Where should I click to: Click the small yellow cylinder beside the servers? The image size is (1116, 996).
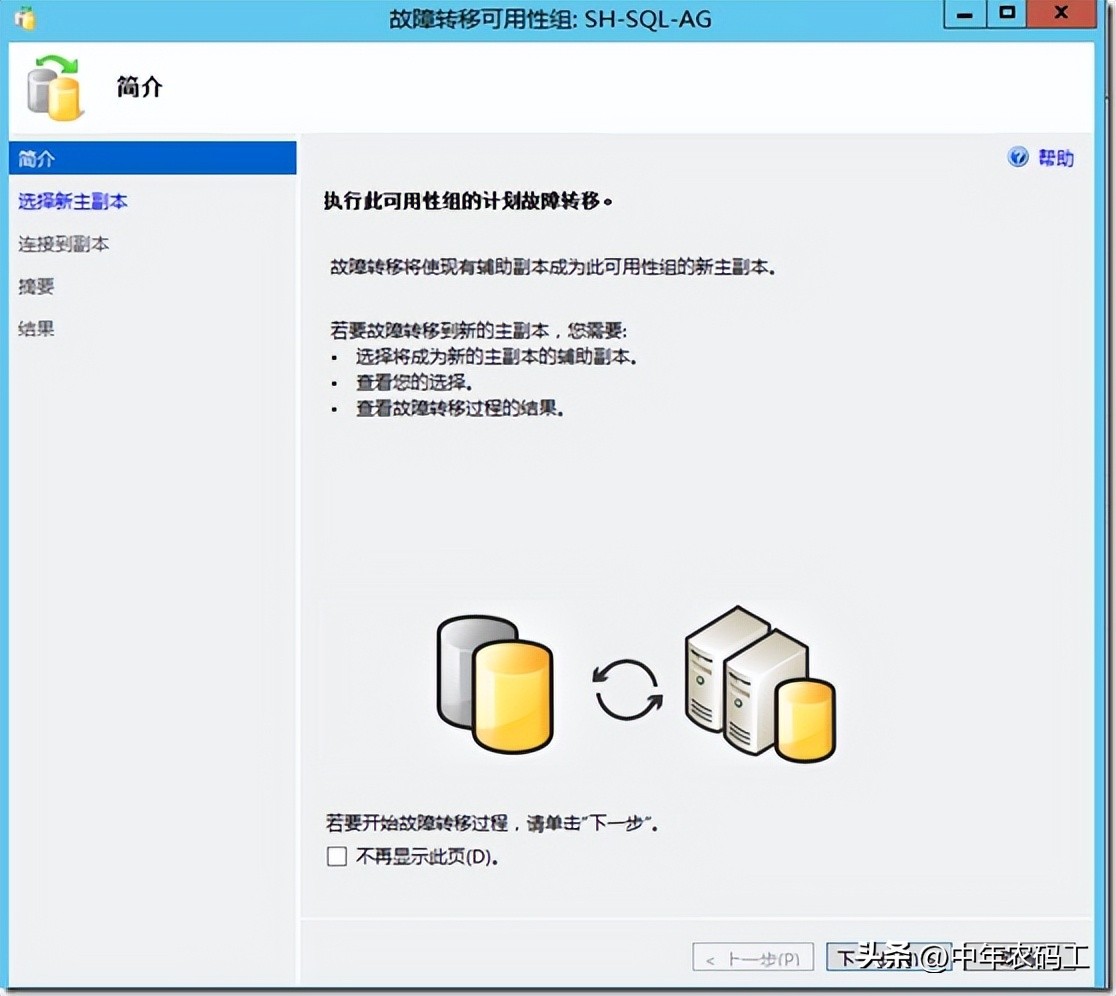[806, 725]
